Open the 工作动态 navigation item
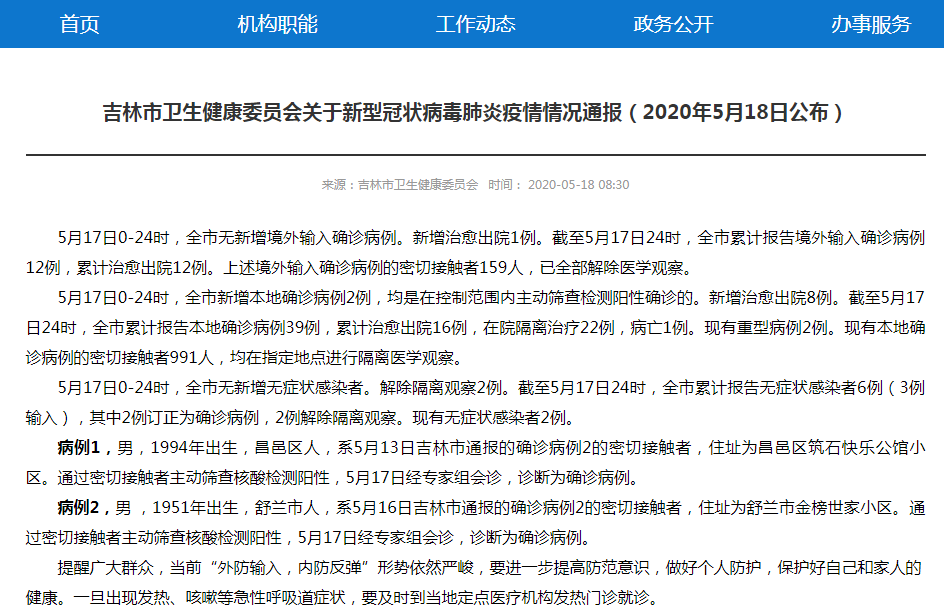 pyautogui.click(x=475, y=24)
